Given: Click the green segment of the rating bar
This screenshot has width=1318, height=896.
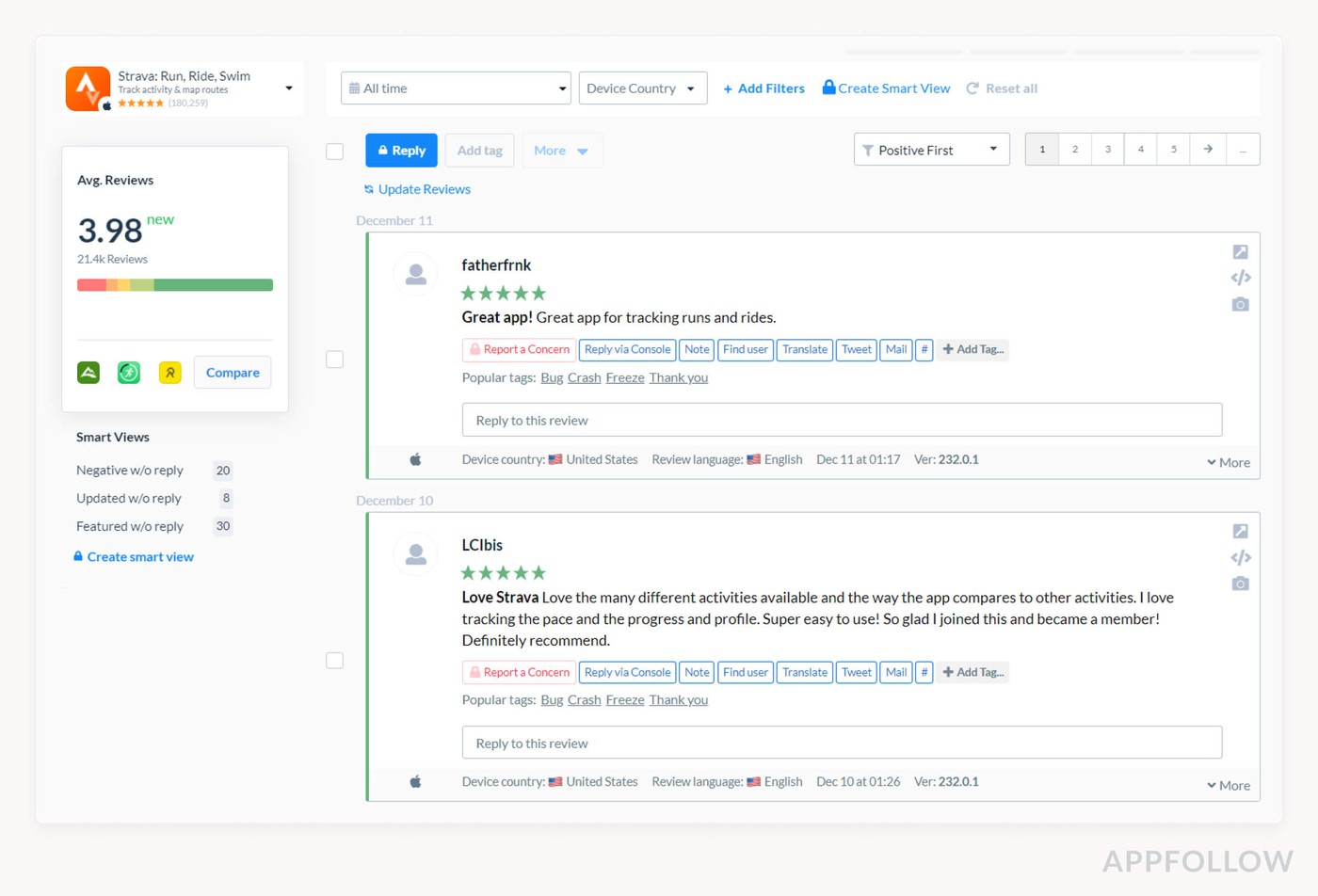Looking at the screenshot, I should pos(214,285).
